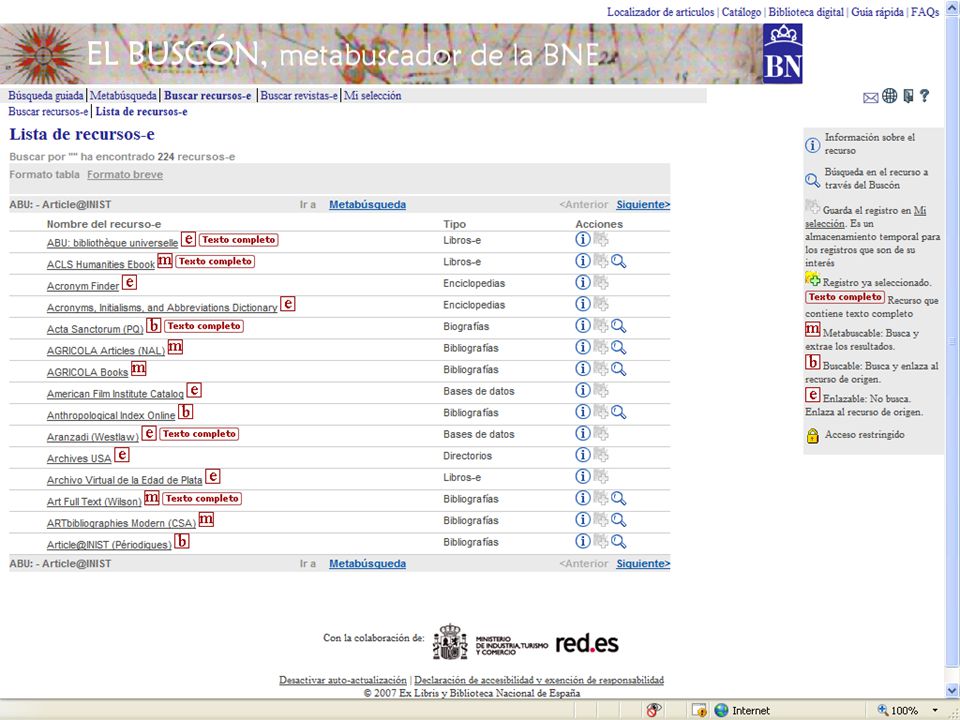Open Acta Sanctorum (PQ) resource

coord(95,329)
